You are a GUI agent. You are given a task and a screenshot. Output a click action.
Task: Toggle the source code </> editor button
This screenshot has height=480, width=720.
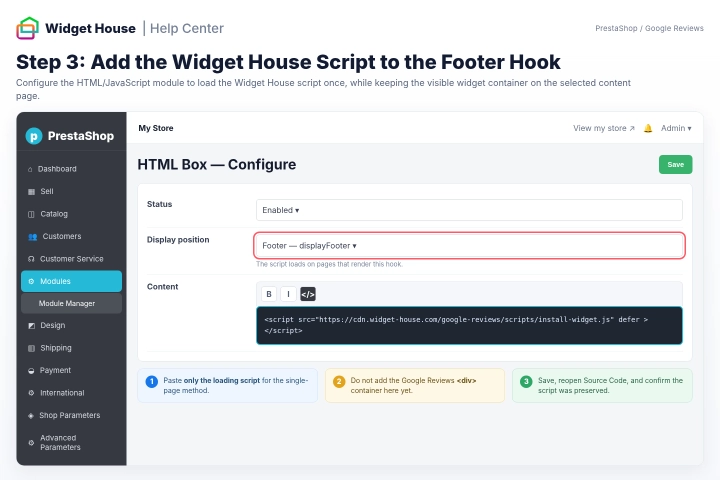point(308,294)
